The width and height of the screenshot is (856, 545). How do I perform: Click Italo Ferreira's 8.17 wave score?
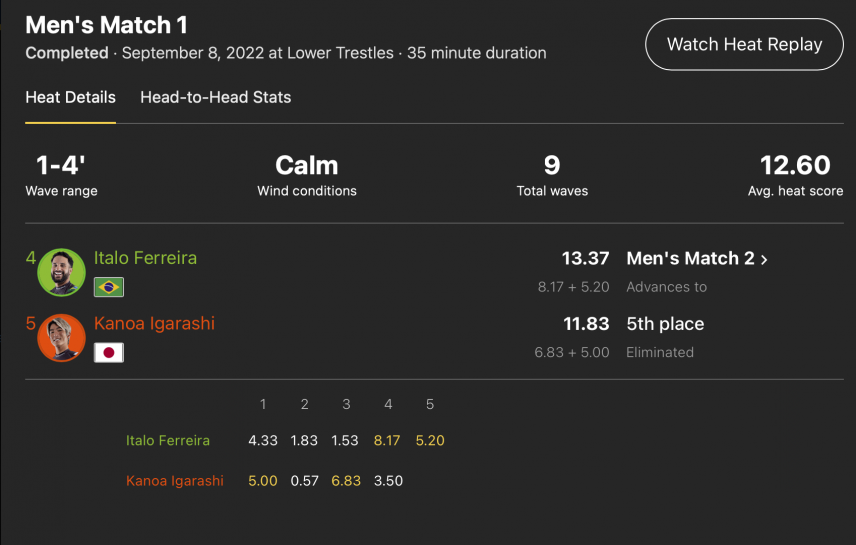387,441
